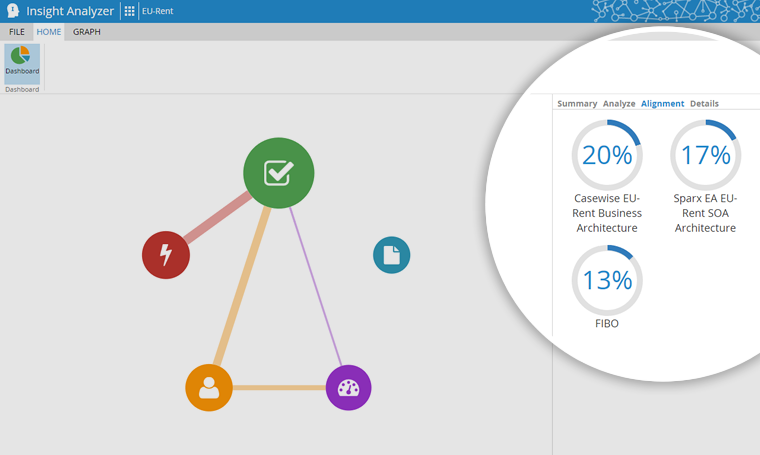The height and width of the screenshot is (455, 760).
Task: Click Sparx EA EU-Rent SOA Architecture label
Action: [705, 213]
